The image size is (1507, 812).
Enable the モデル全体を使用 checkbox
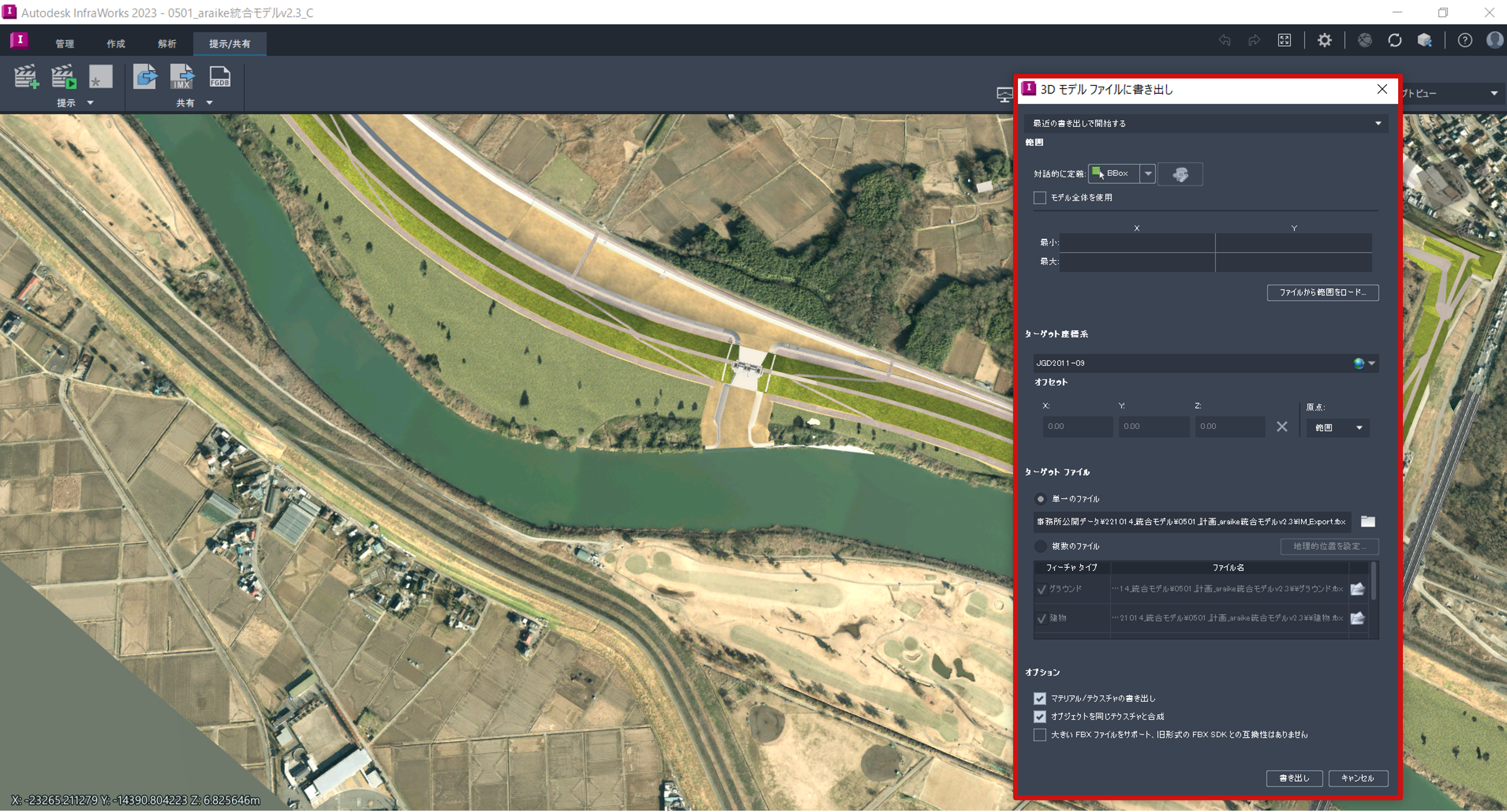pyautogui.click(x=1039, y=198)
